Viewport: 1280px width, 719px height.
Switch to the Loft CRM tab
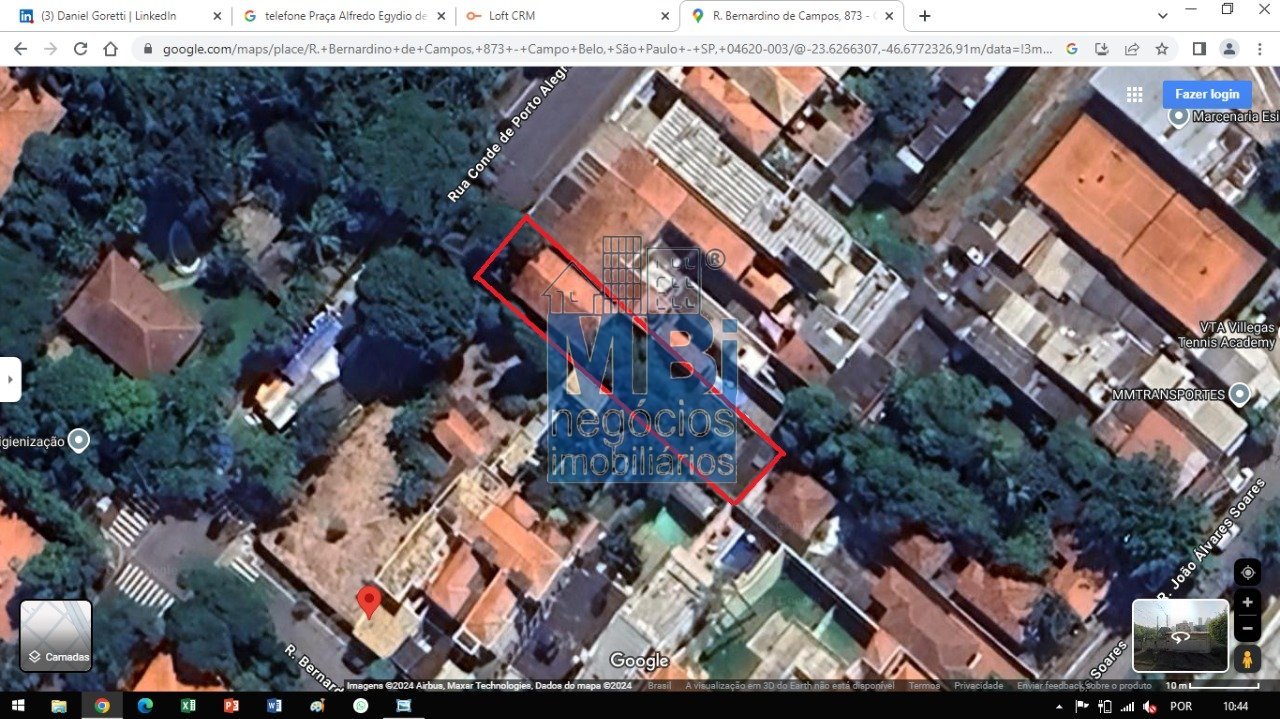(x=558, y=16)
